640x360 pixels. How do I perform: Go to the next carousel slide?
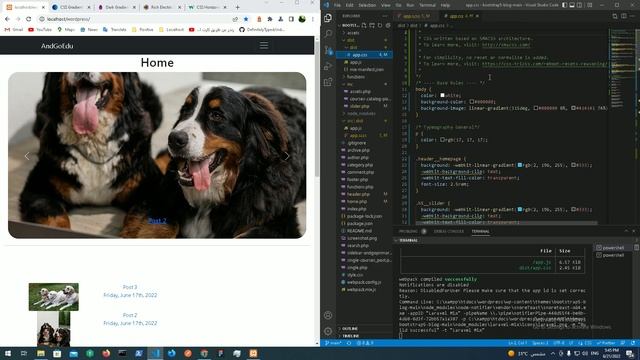pos(287,156)
